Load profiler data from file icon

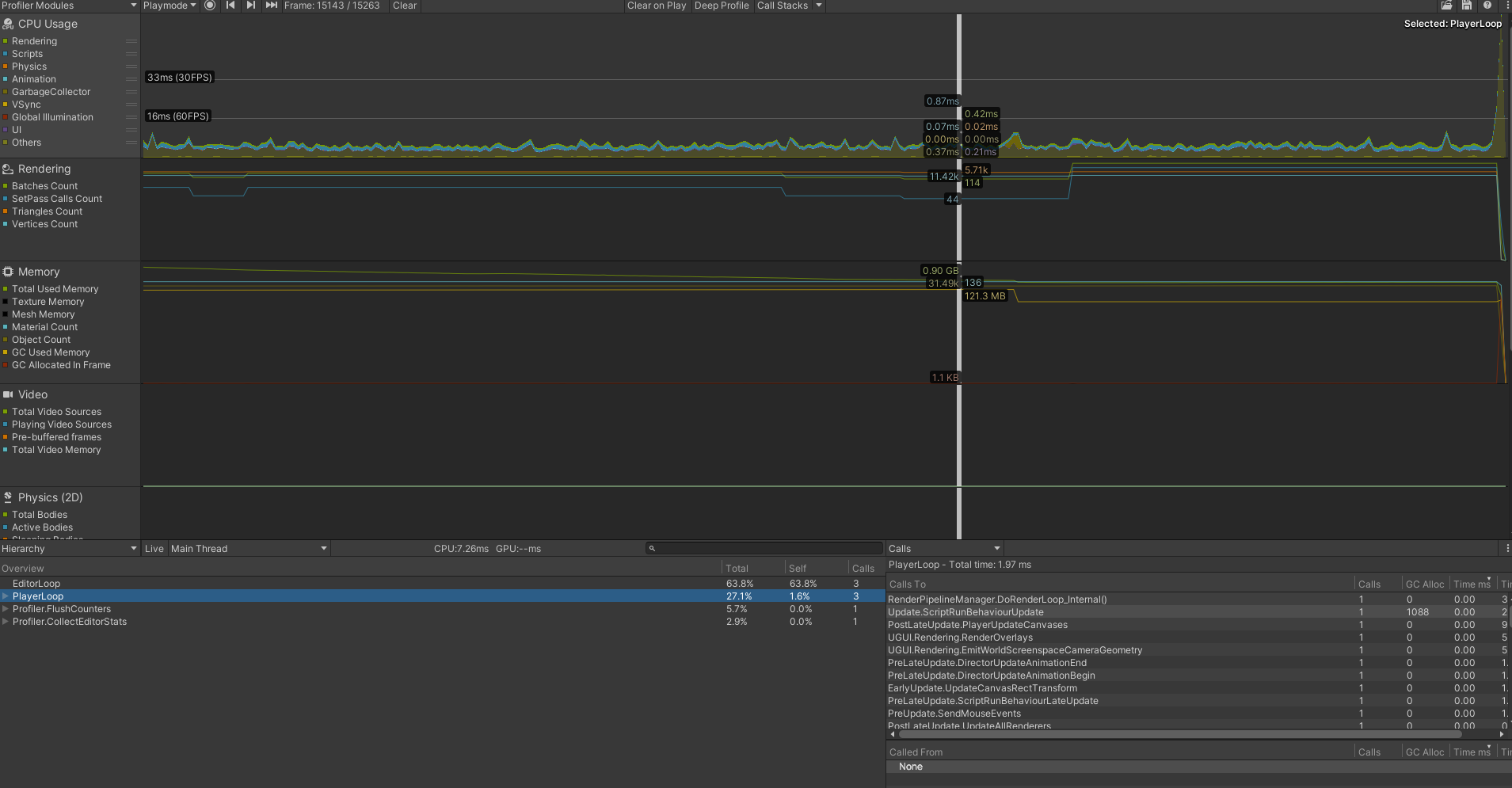coord(1447,6)
